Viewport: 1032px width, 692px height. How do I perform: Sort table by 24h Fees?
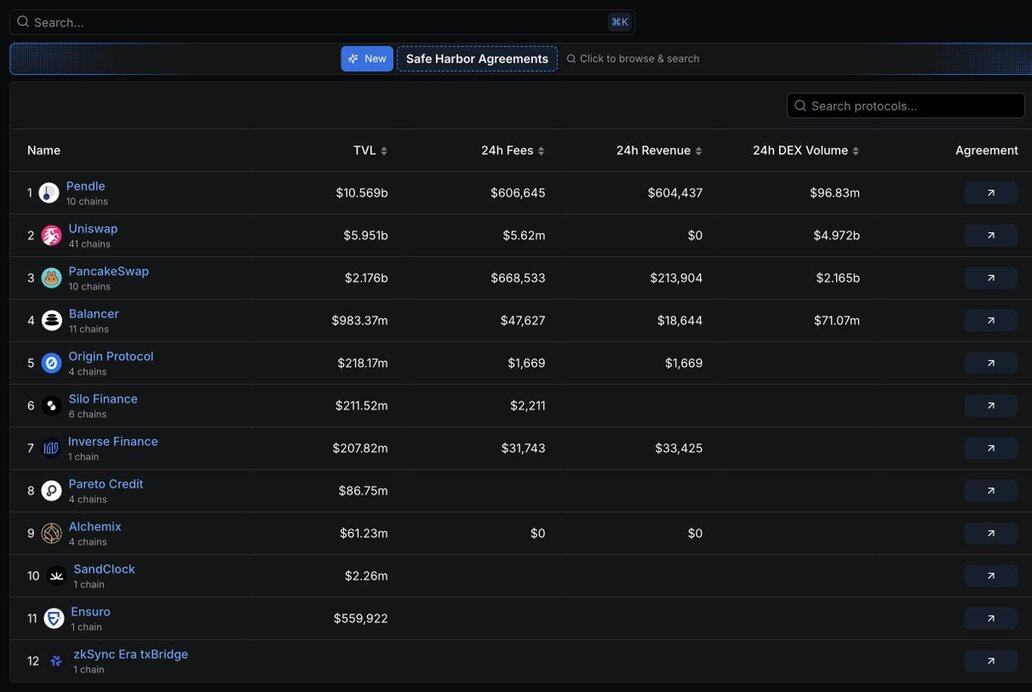point(512,151)
